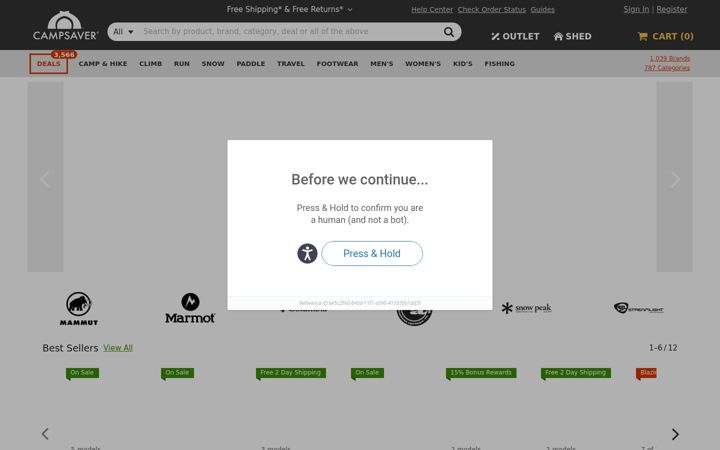Open the Streamlight brand logo
Screen dimensions: 720x450
point(639,308)
